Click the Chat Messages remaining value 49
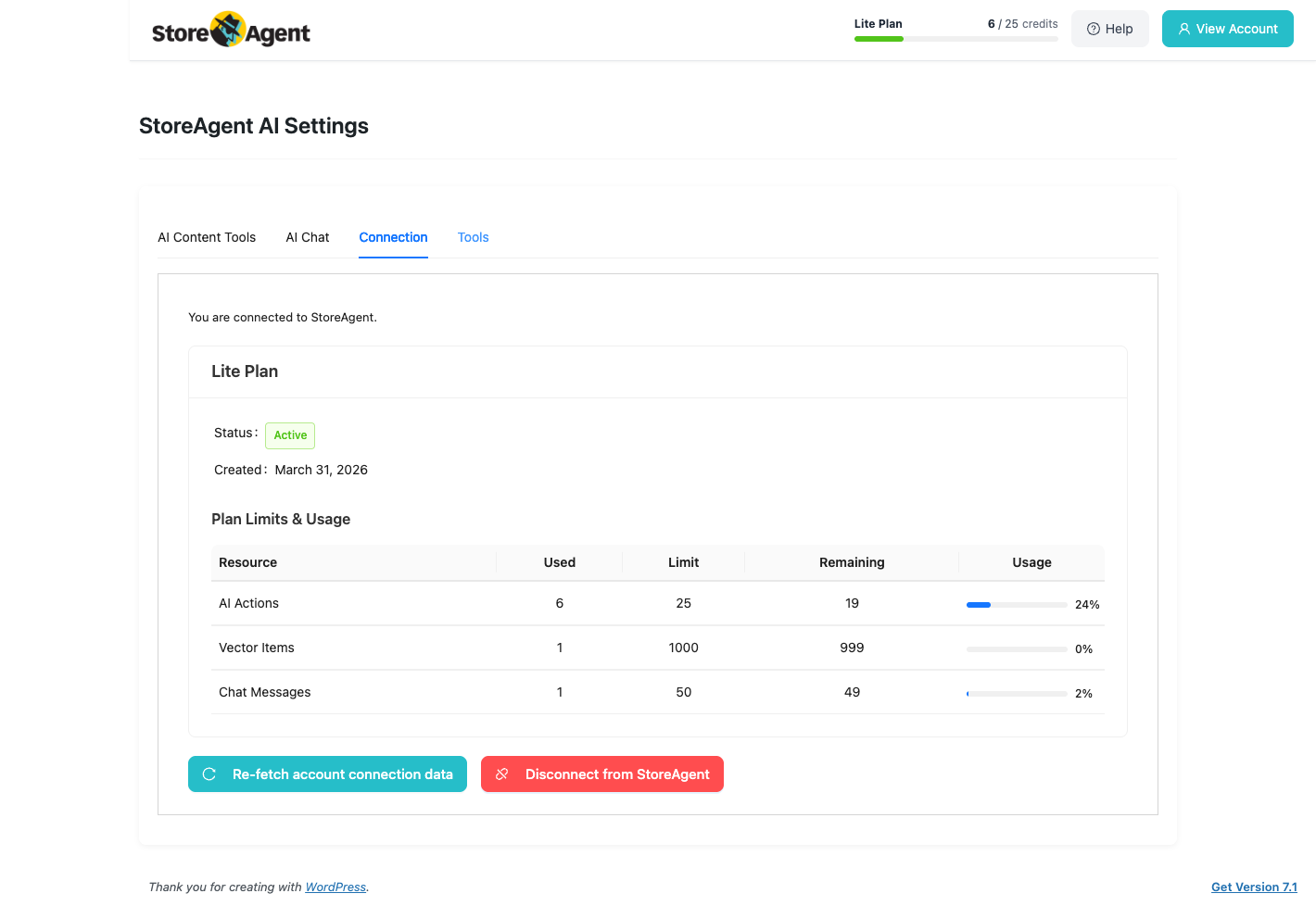Screen dimensions: 1316x906 tap(852, 692)
